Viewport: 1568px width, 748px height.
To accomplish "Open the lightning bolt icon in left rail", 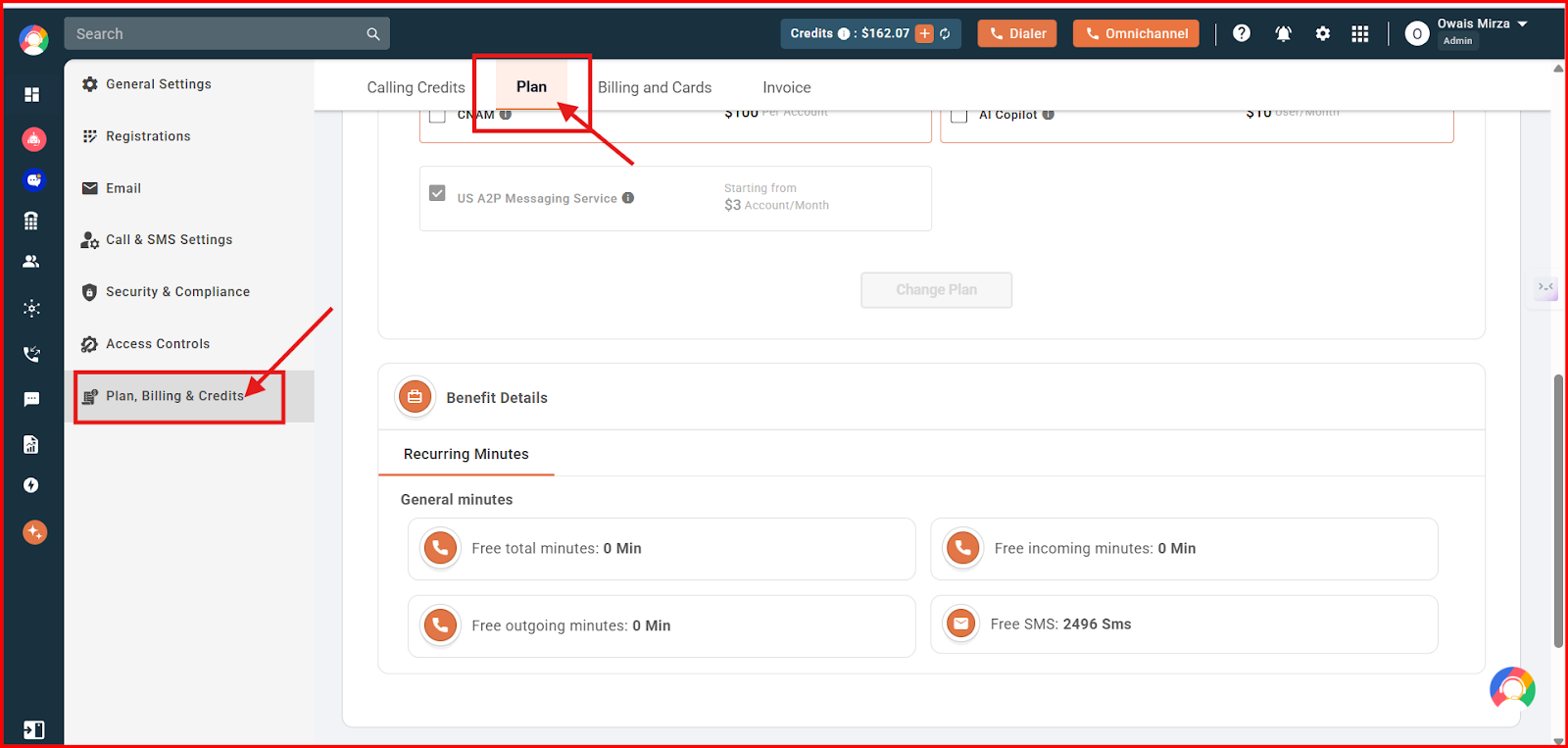I will click(31, 485).
